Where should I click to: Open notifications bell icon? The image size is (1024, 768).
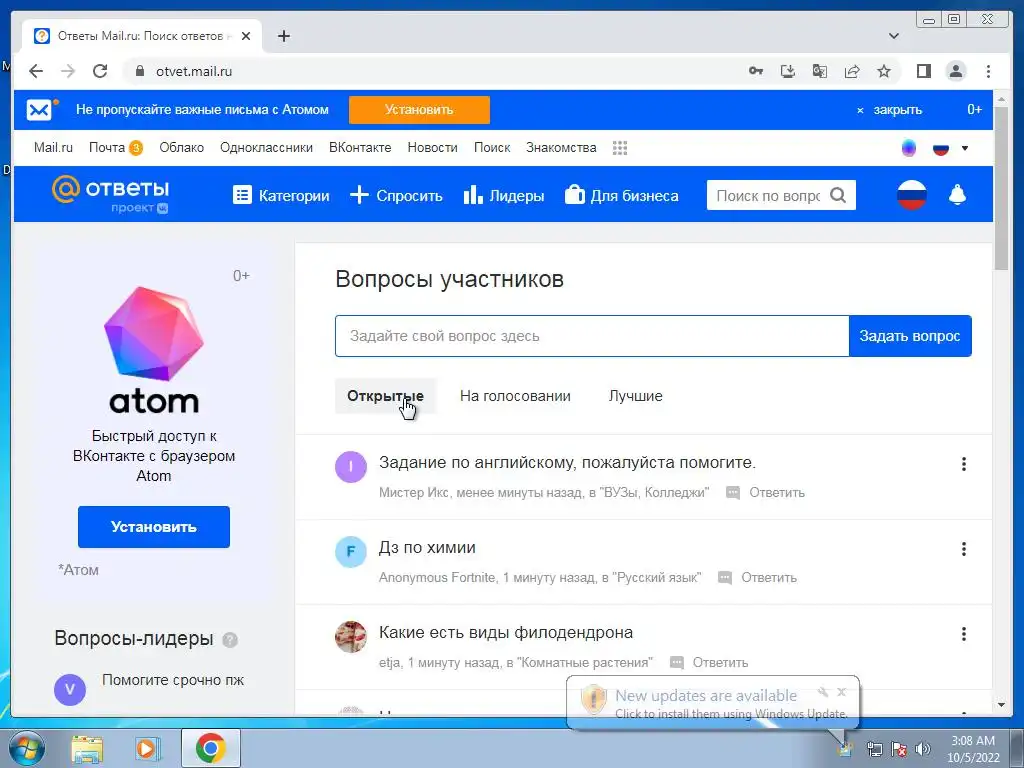pyautogui.click(x=957, y=195)
